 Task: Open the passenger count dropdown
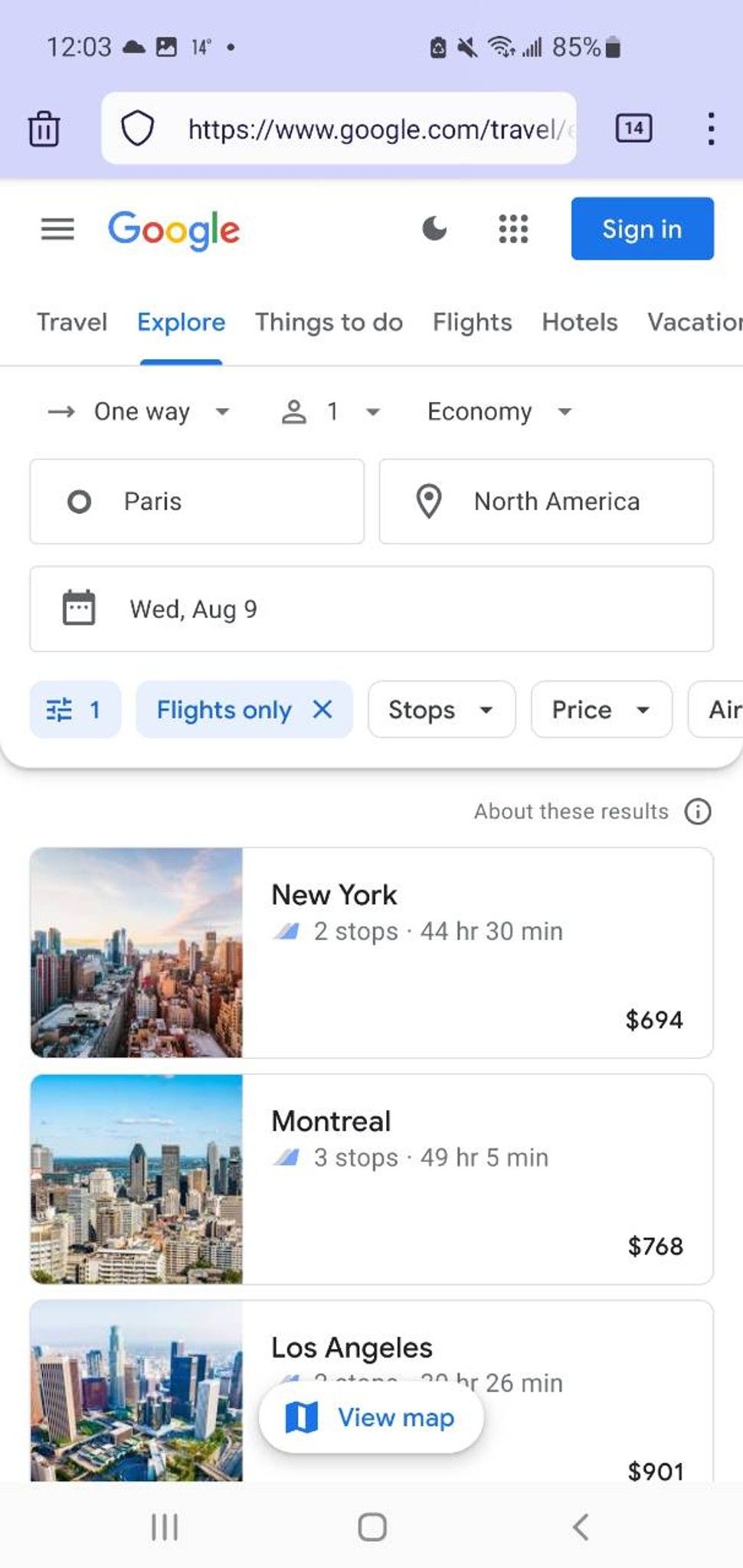tap(330, 412)
